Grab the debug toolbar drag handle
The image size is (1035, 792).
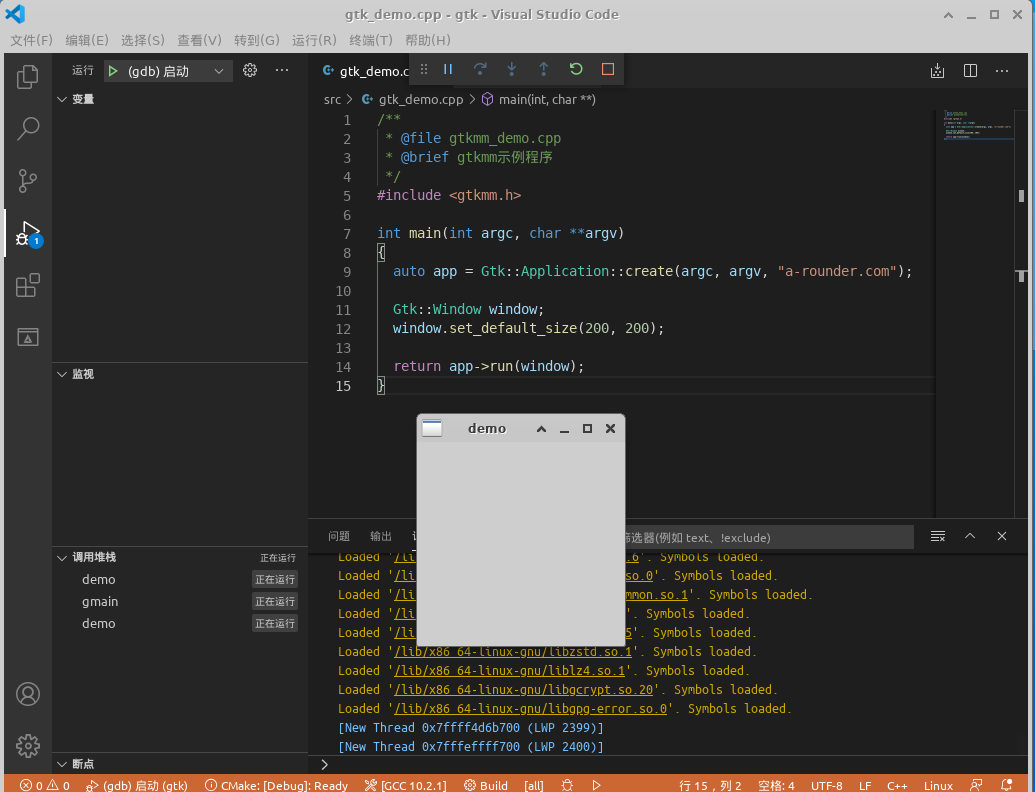[424, 69]
